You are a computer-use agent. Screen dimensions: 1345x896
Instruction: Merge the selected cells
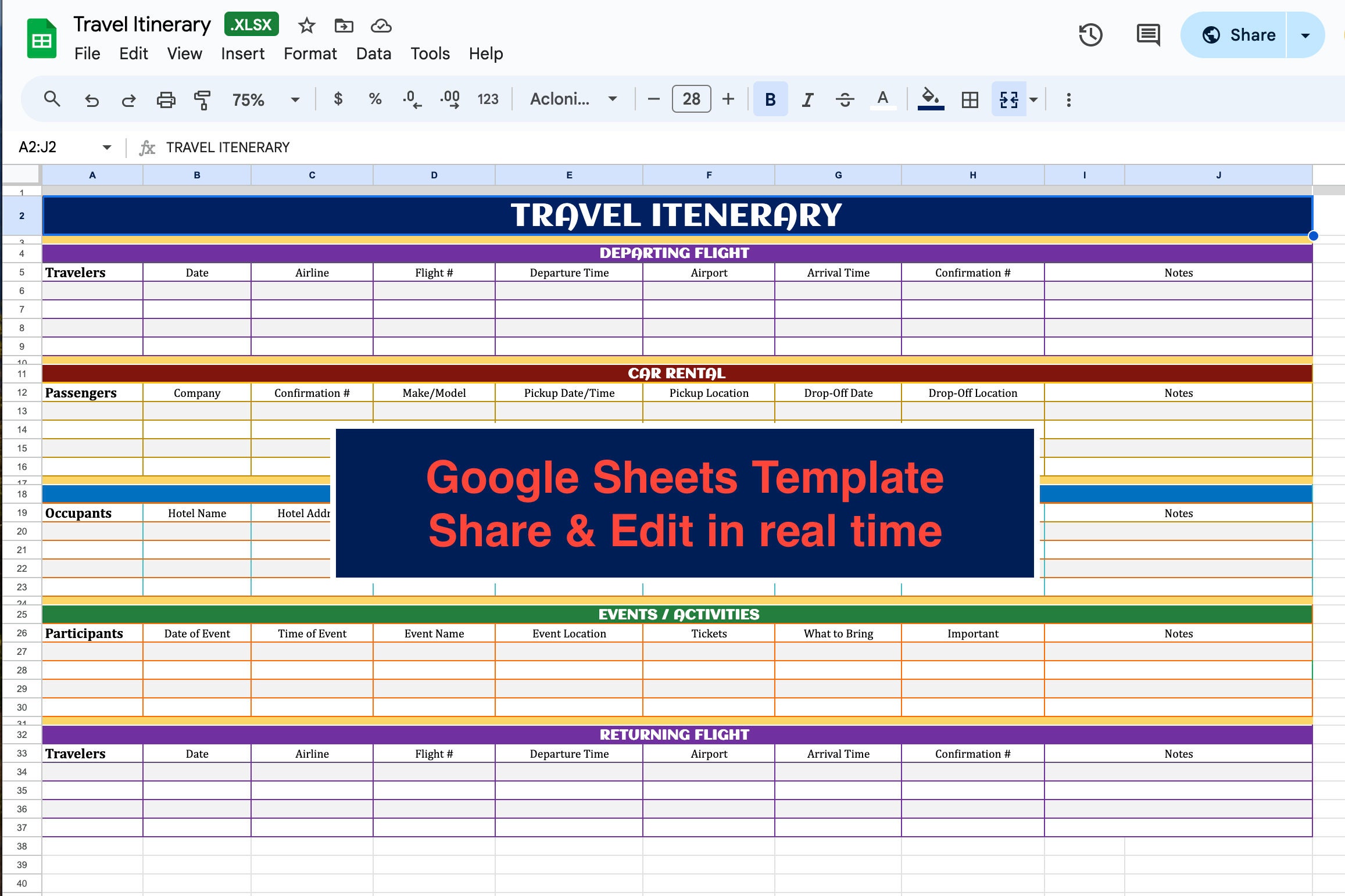coord(1008,99)
